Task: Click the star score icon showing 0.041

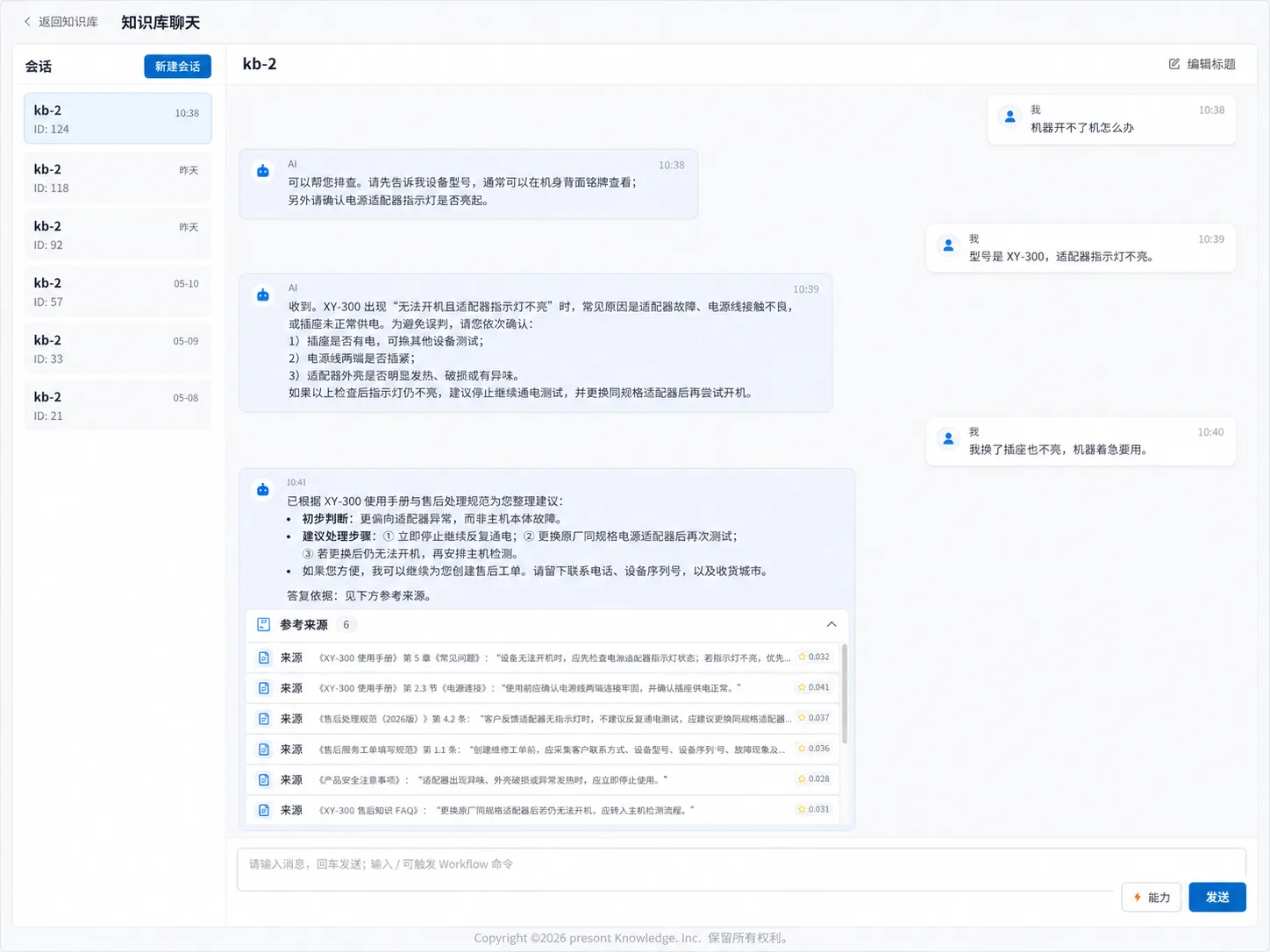Action: point(802,687)
